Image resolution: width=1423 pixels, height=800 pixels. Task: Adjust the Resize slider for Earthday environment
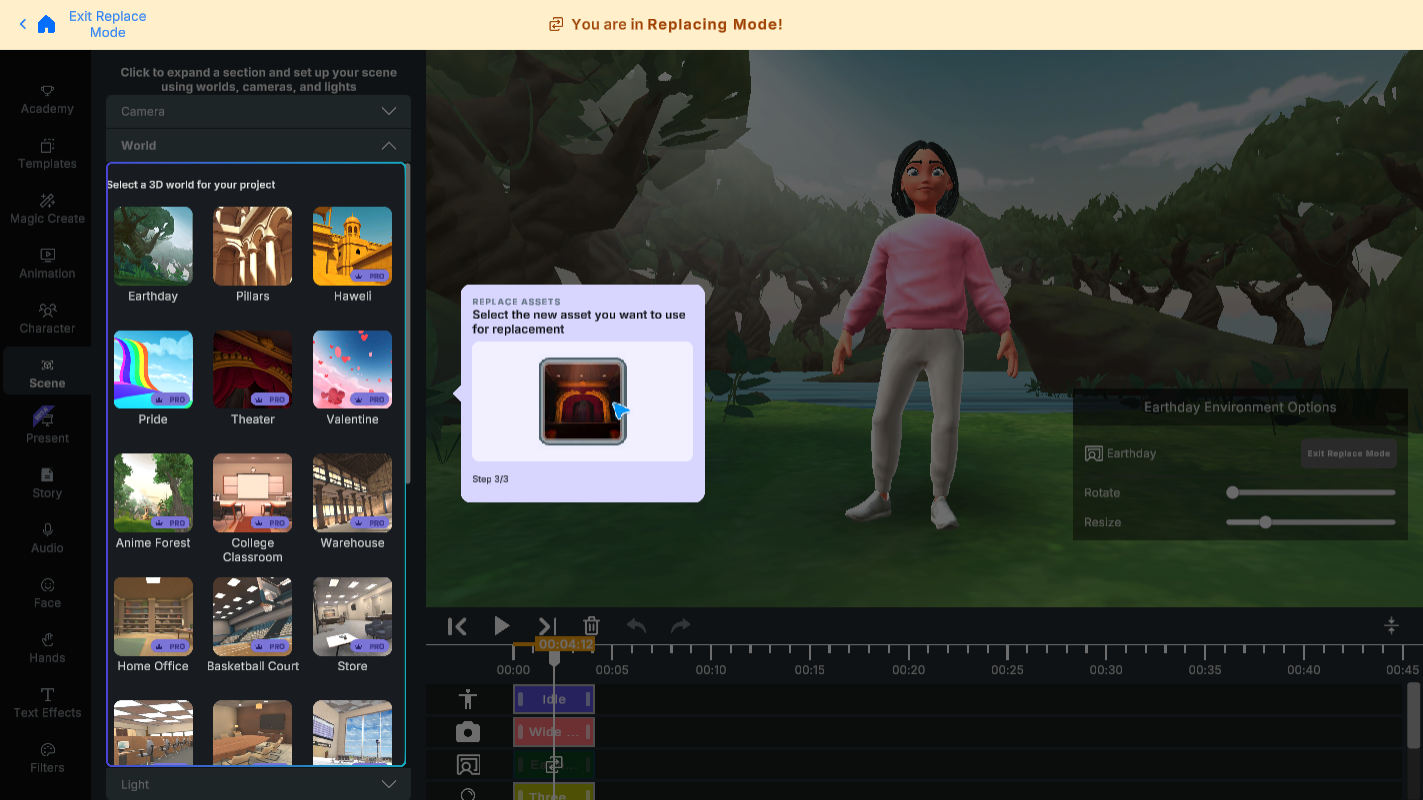click(x=1266, y=521)
